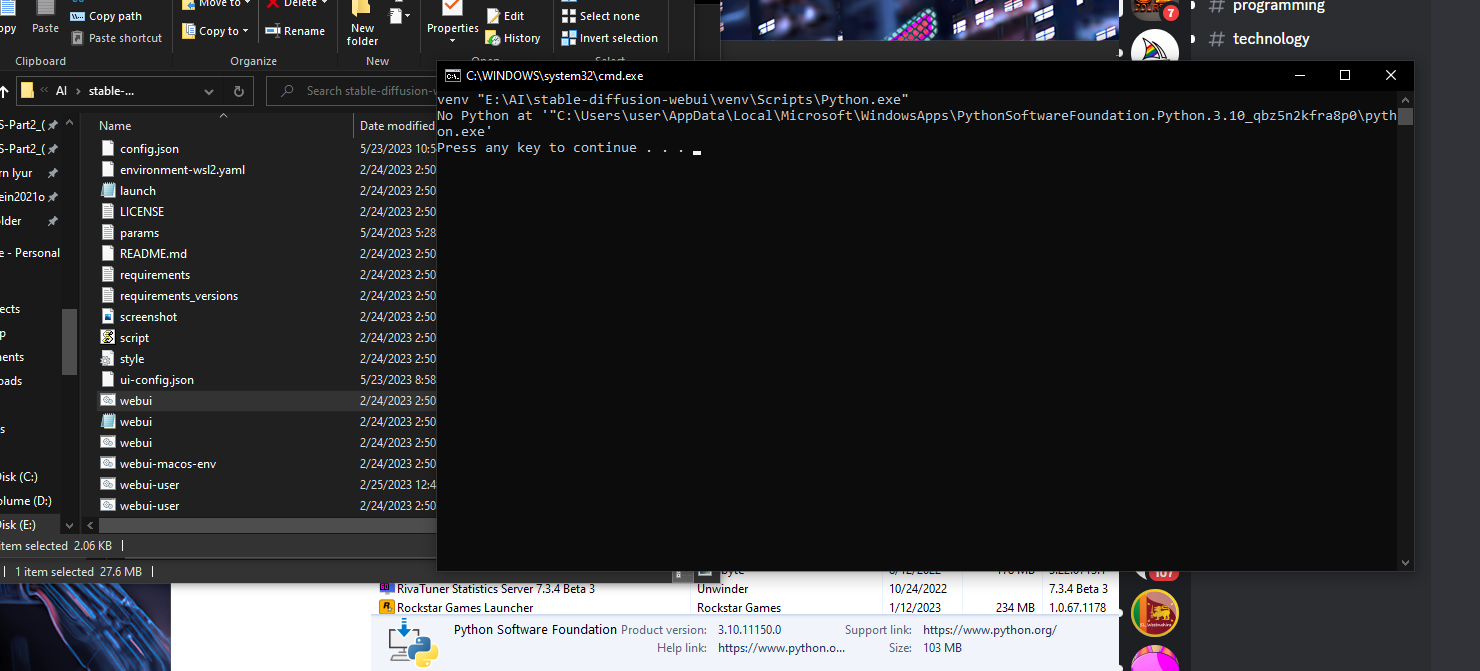The width and height of the screenshot is (1480, 671).
Task: Click the 234 MB size cell
Action: coord(1015,608)
